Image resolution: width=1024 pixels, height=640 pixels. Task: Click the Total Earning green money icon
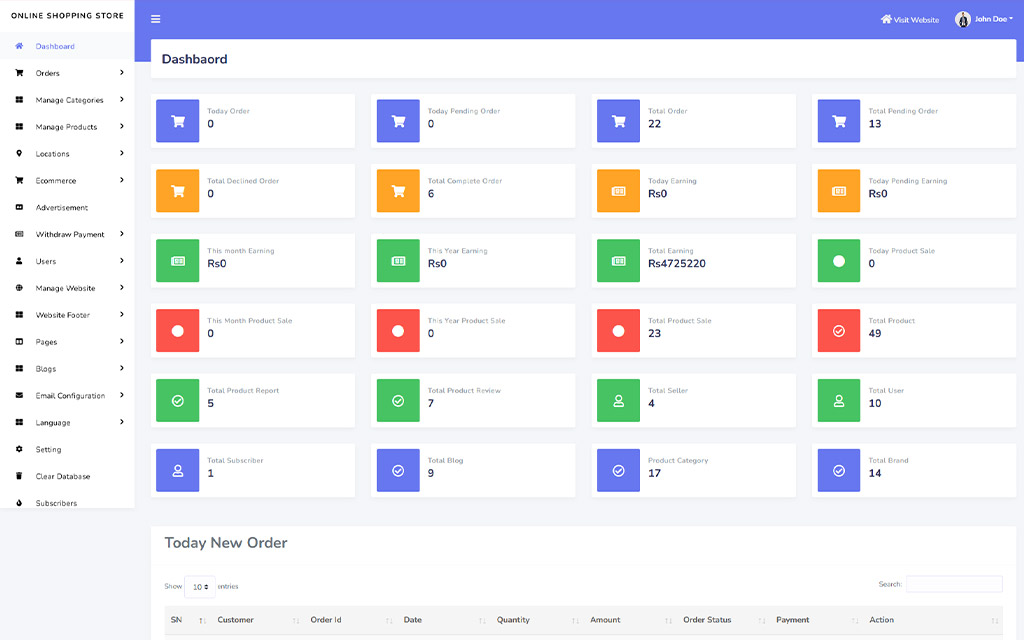(618, 261)
